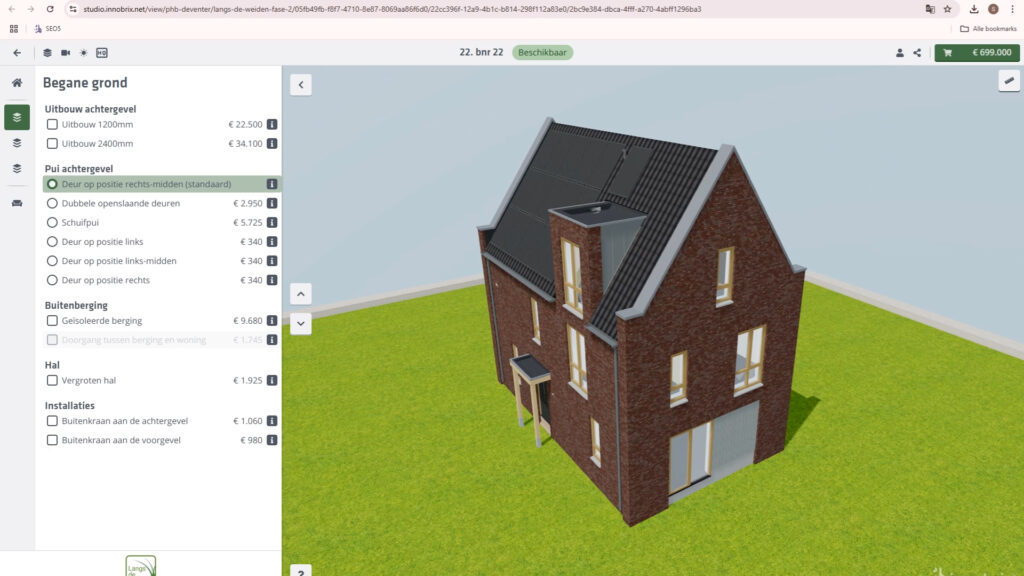Click the back arrow in app header
1024x576 pixels.
(x=17, y=53)
